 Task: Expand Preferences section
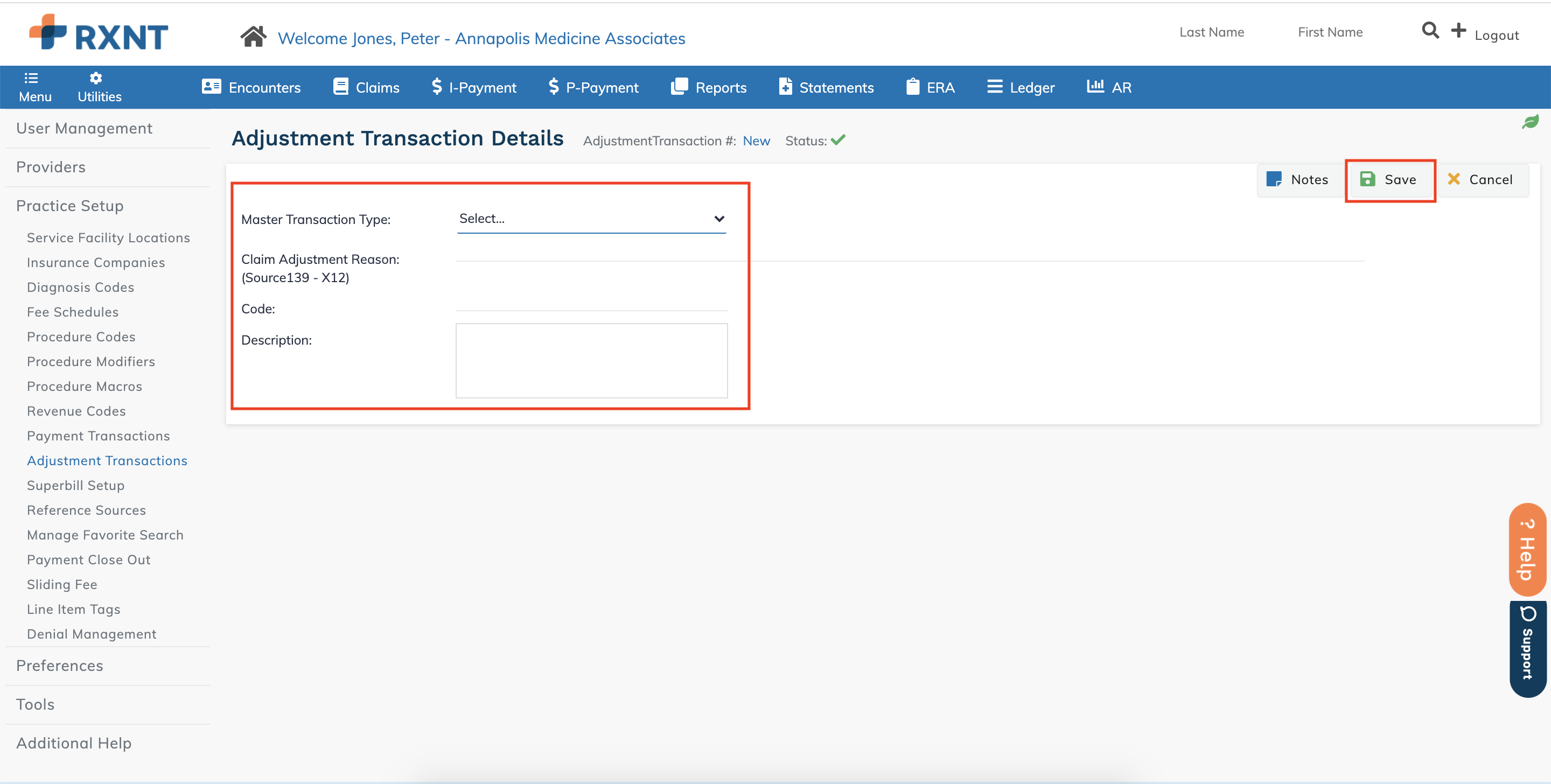60,666
